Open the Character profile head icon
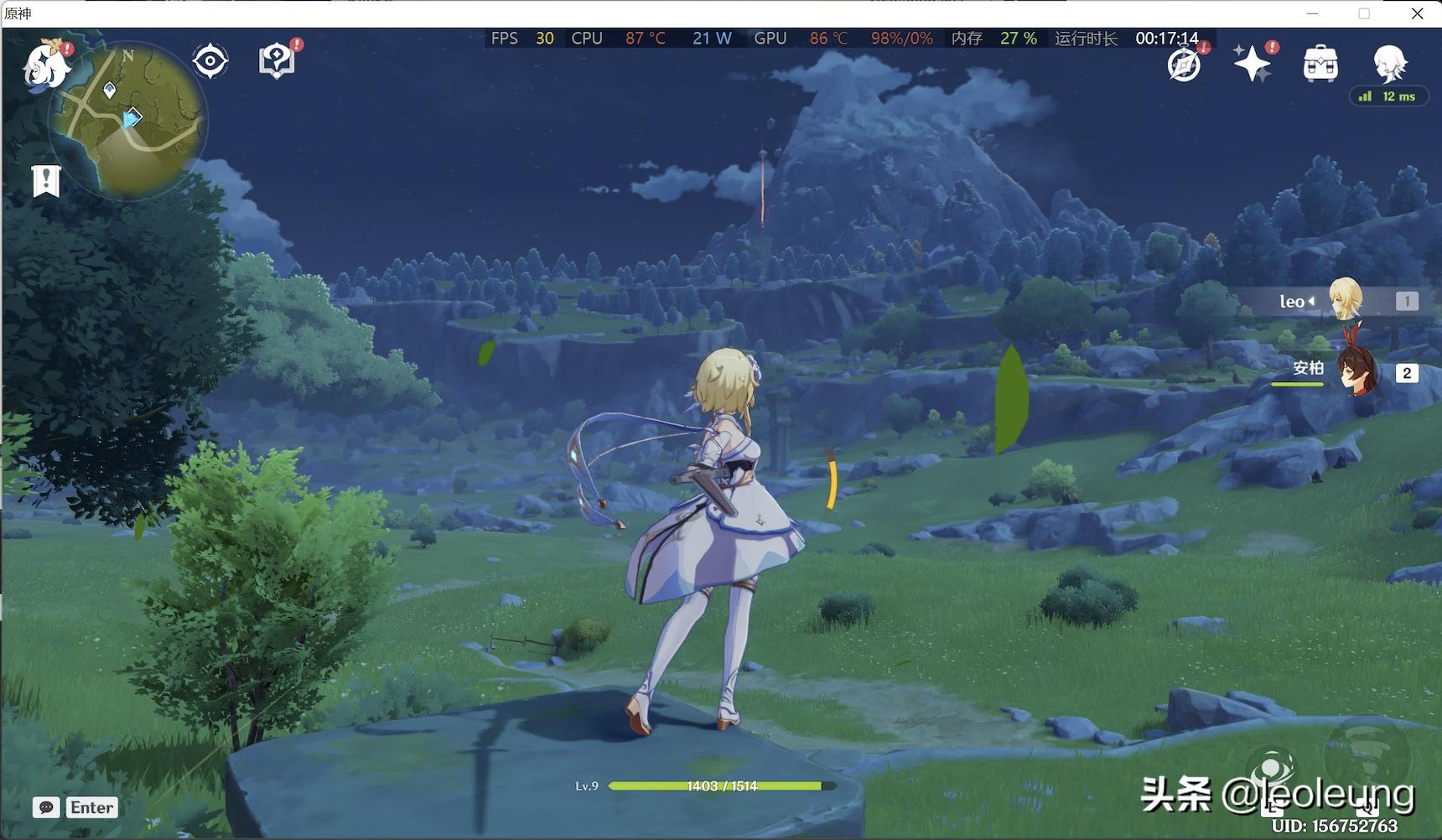The height and width of the screenshot is (840, 1442). [x=1390, y=64]
